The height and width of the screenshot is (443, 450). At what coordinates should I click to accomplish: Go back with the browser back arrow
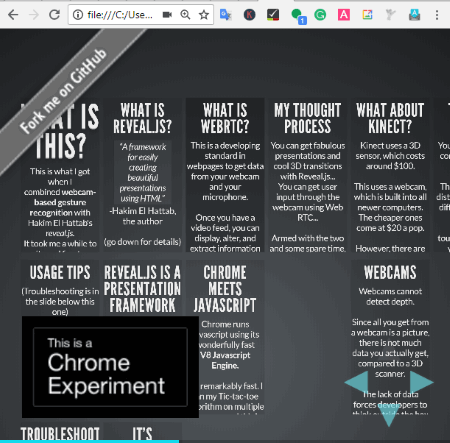coord(13,15)
